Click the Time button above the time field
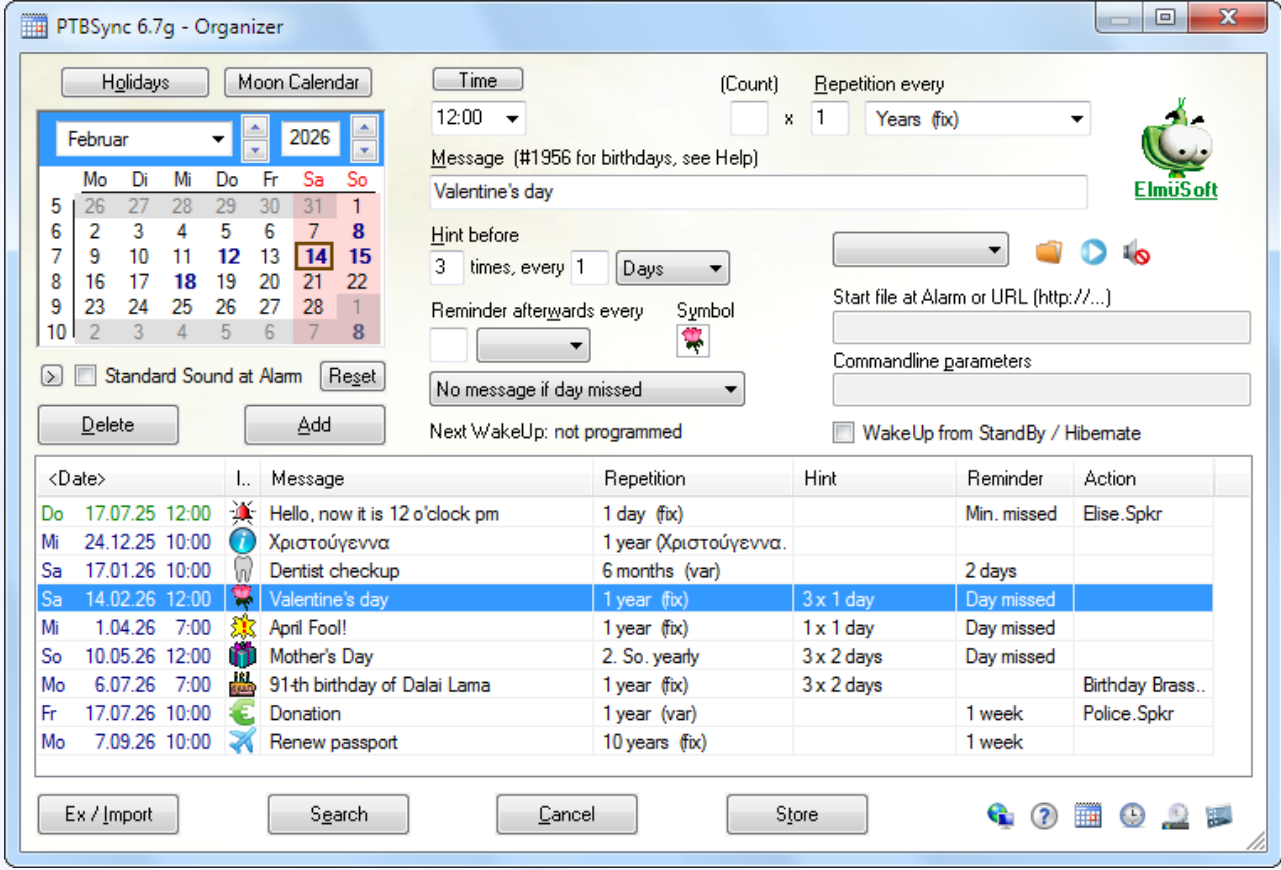Image resolution: width=1281 pixels, height=870 pixels. tap(477, 79)
